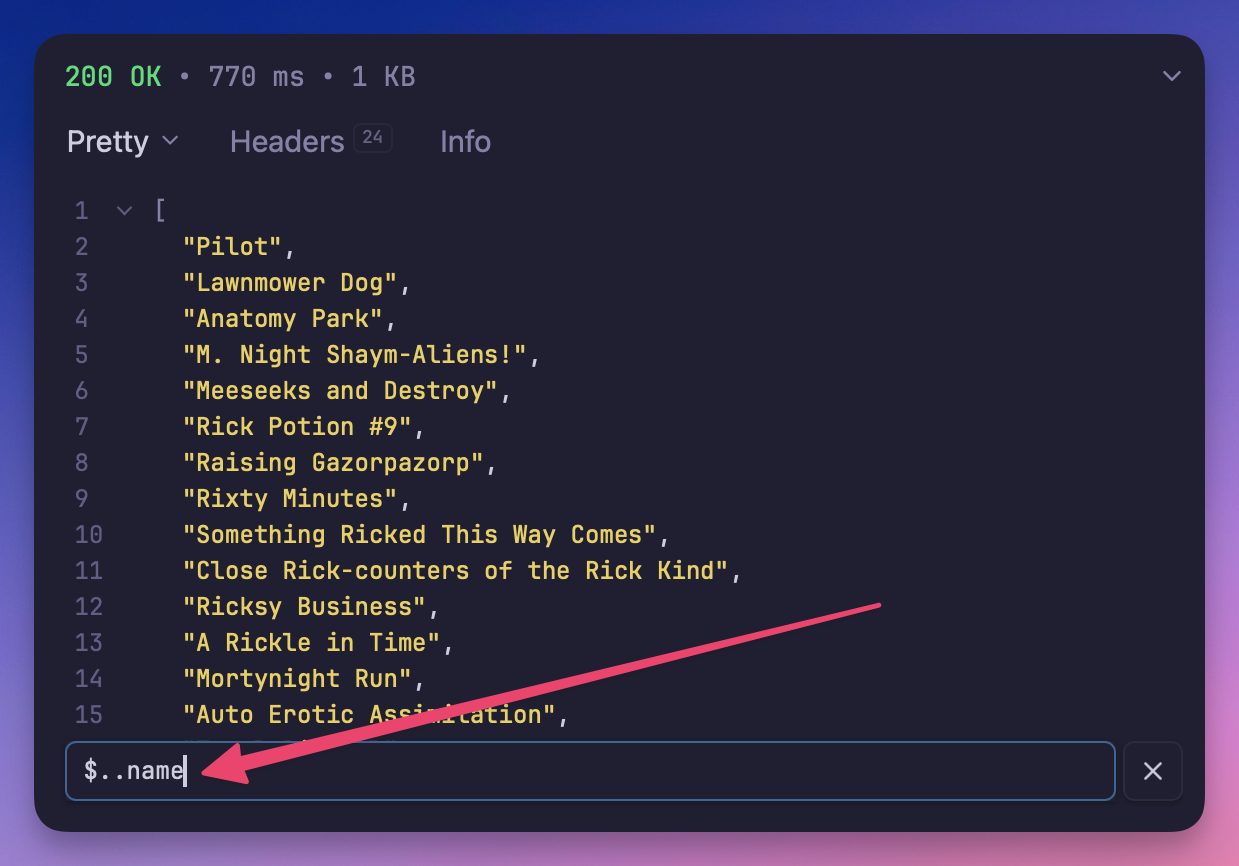Click line number 15 in the gutter
This screenshot has width=1239, height=866.
pyautogui.click(x=89, y=714)
